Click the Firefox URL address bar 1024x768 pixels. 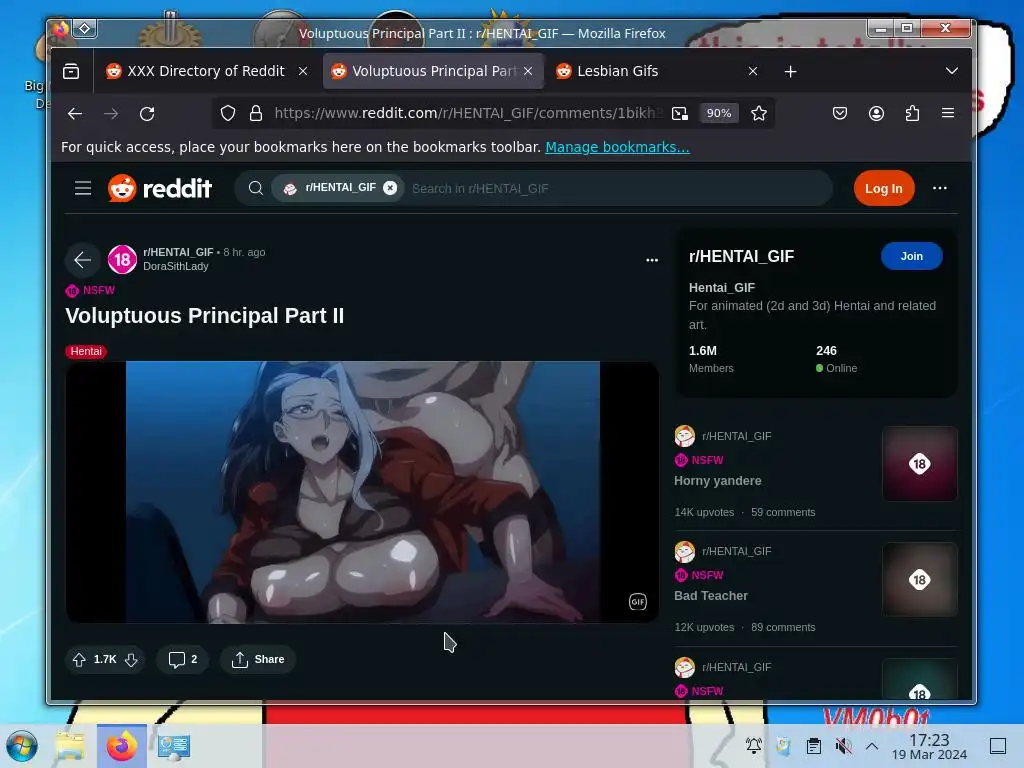tap(467, 114)
